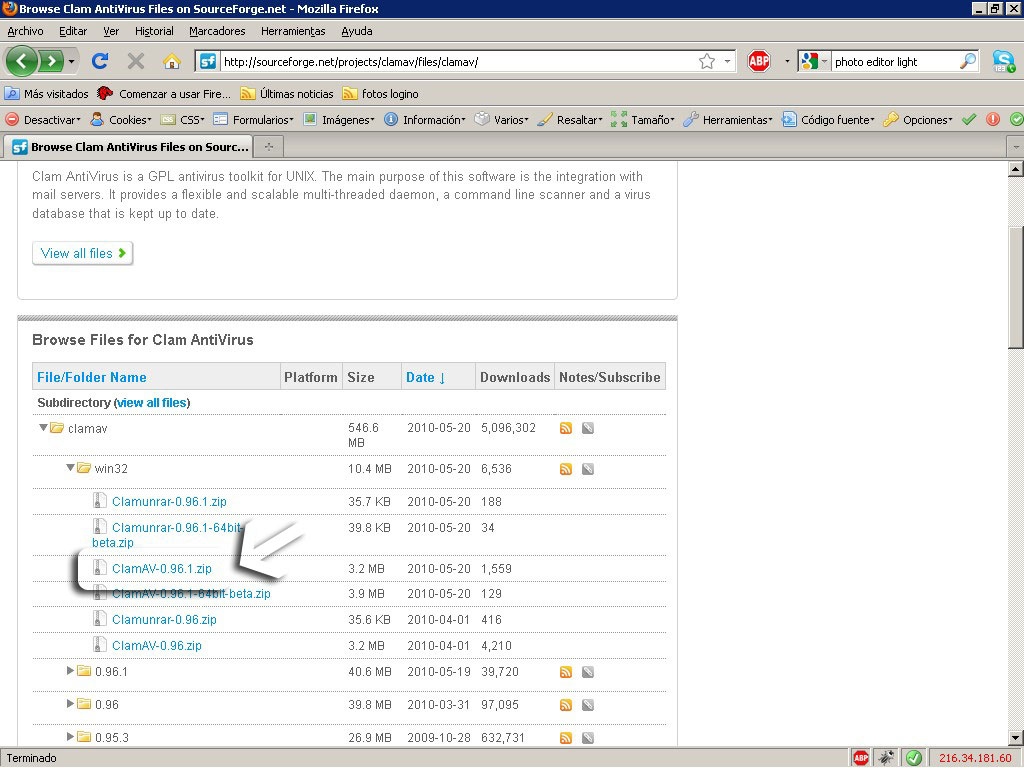Click the browser Forward arrow button
Screen dimensions: 1024x768
[50, 62]
